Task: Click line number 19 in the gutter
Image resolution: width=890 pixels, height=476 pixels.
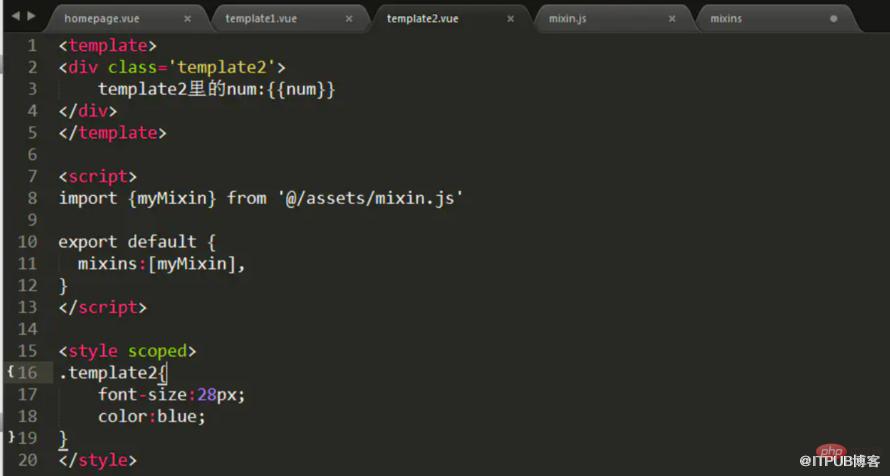Action: [27, 438]
